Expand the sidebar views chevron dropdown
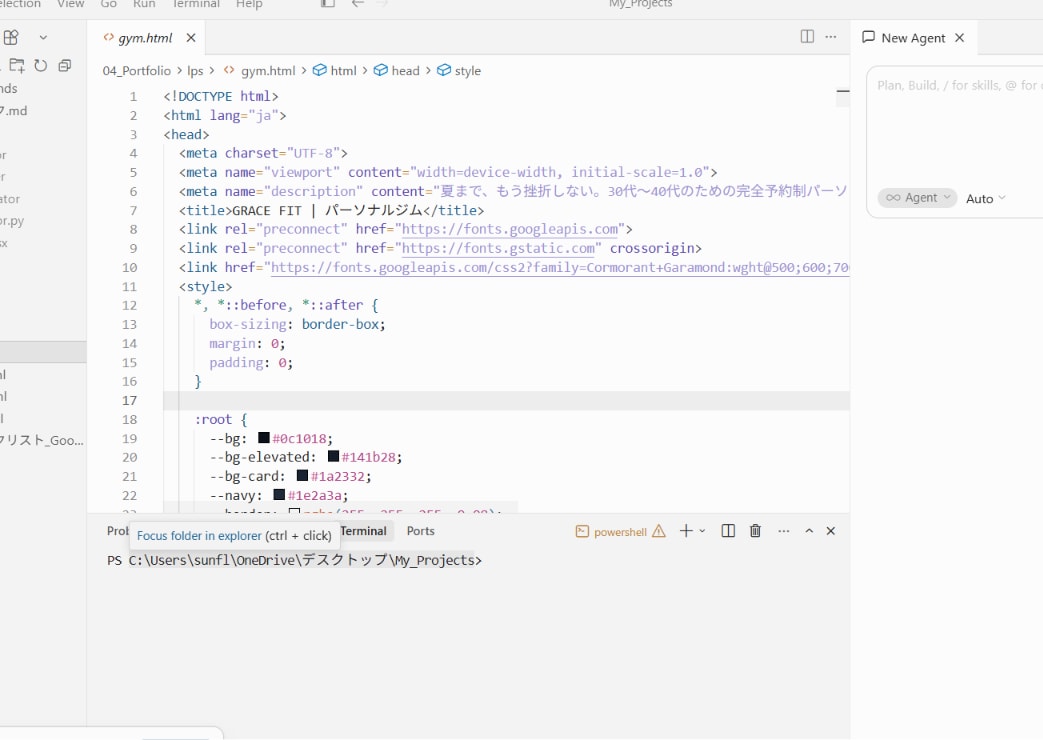 (43, 38)
